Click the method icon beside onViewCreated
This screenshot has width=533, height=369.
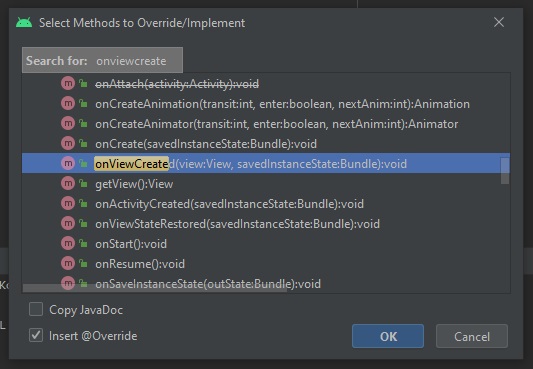click(x=68, y=163)
